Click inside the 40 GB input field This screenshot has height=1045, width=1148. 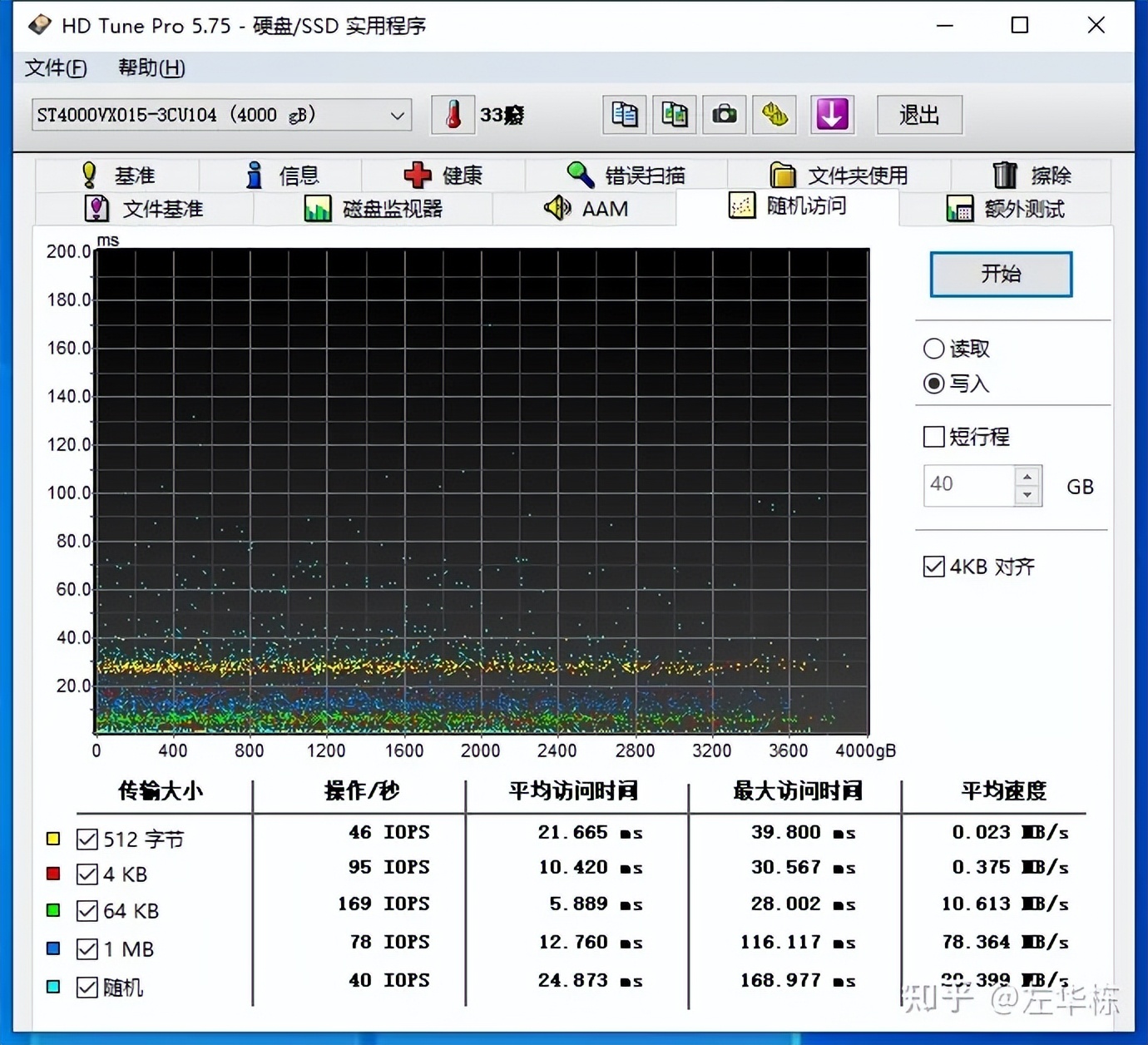coord(969,484)
